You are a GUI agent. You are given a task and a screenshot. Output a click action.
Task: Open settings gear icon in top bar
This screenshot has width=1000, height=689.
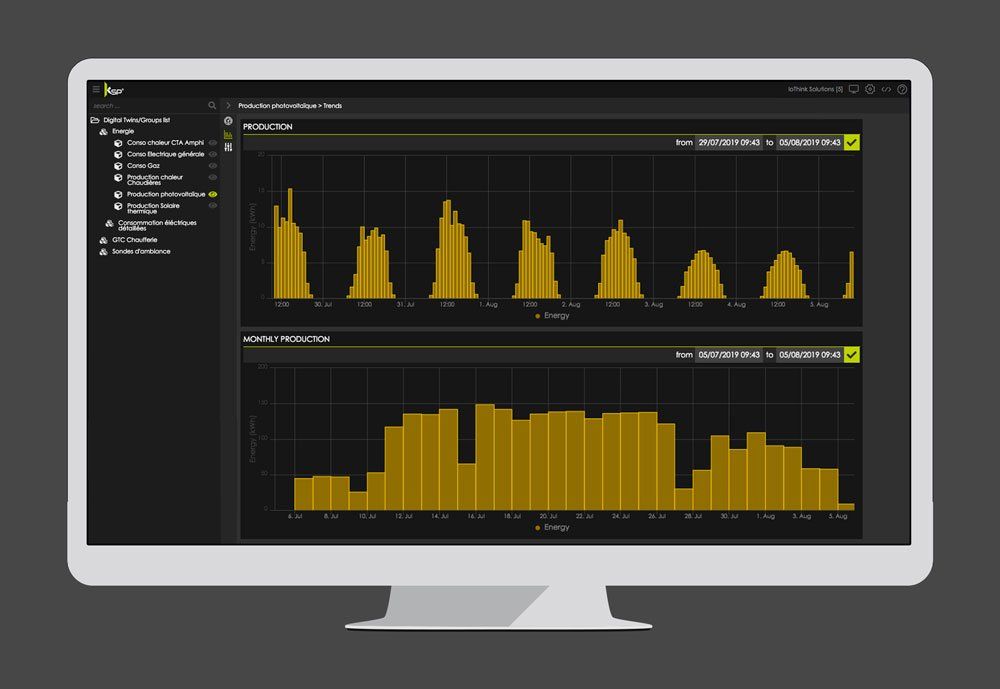click(870, 89)
